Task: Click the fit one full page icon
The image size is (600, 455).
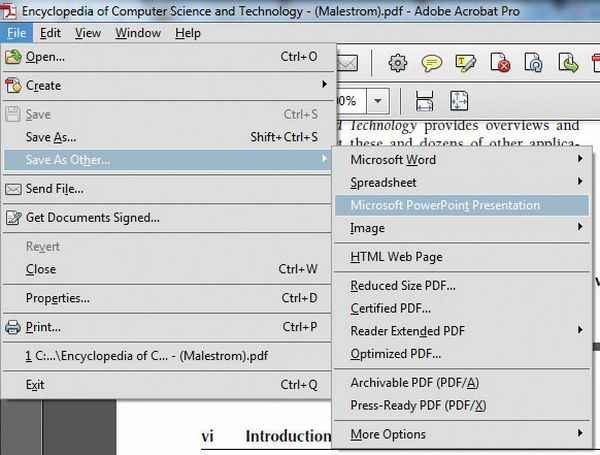Action: (459, 101)
